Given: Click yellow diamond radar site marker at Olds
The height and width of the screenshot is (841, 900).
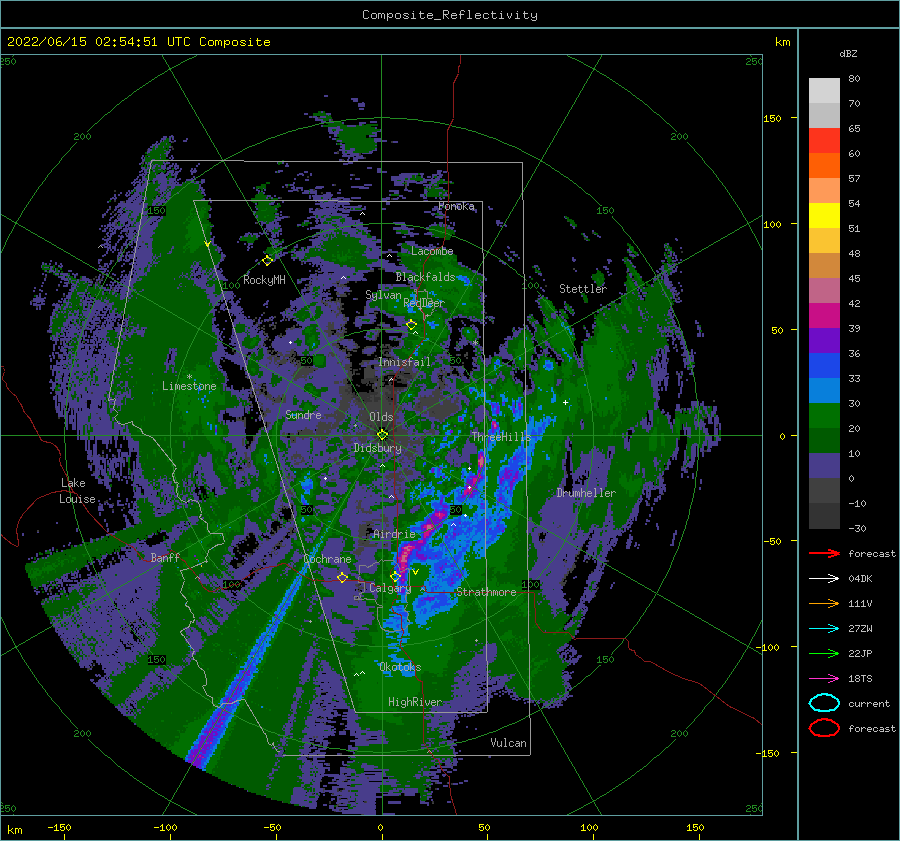Looking at the screenshot, I should click(x=382, y=435).
